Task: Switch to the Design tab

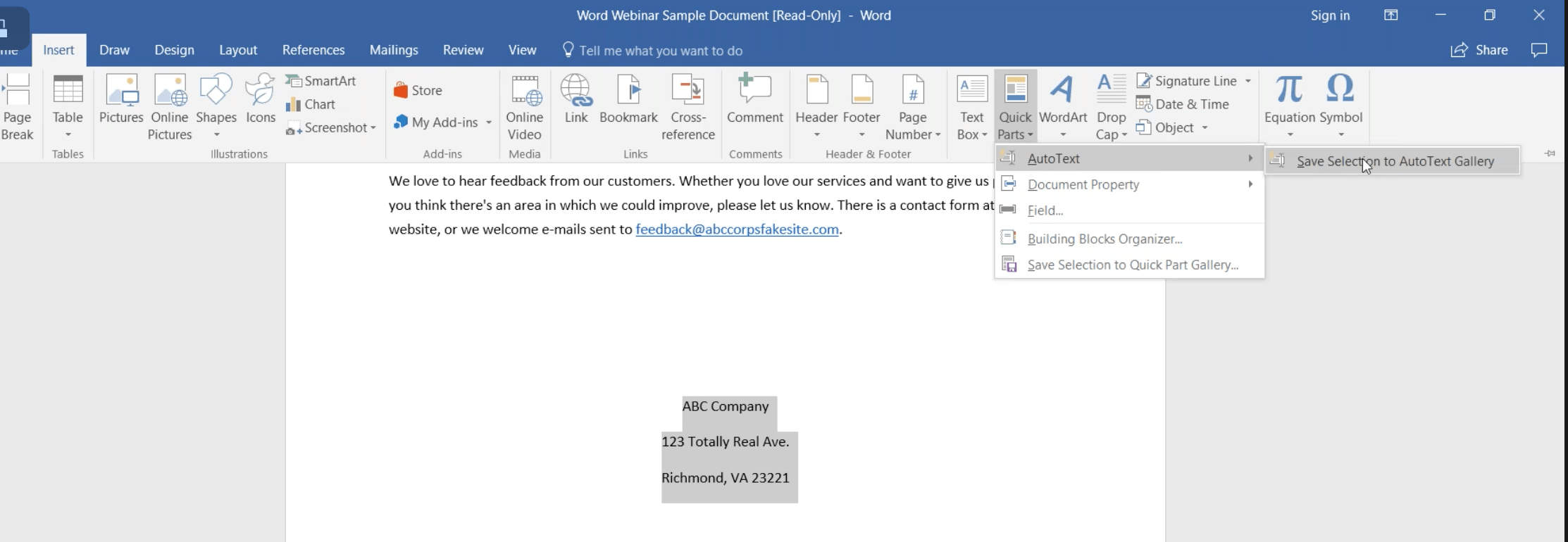Action: 174,50
